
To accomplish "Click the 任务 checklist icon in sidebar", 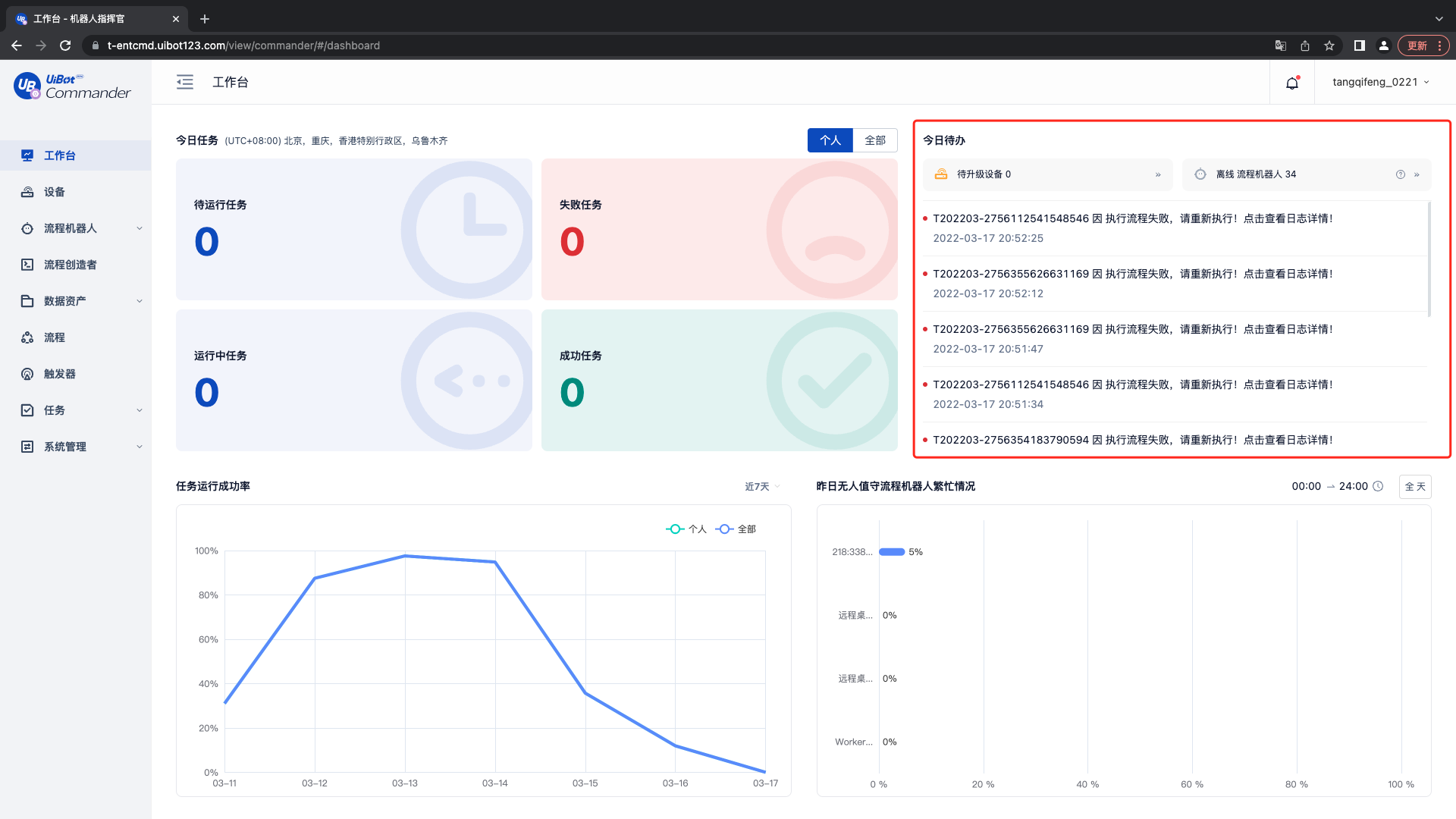I will pyautogui.click(x=27, y=410).
